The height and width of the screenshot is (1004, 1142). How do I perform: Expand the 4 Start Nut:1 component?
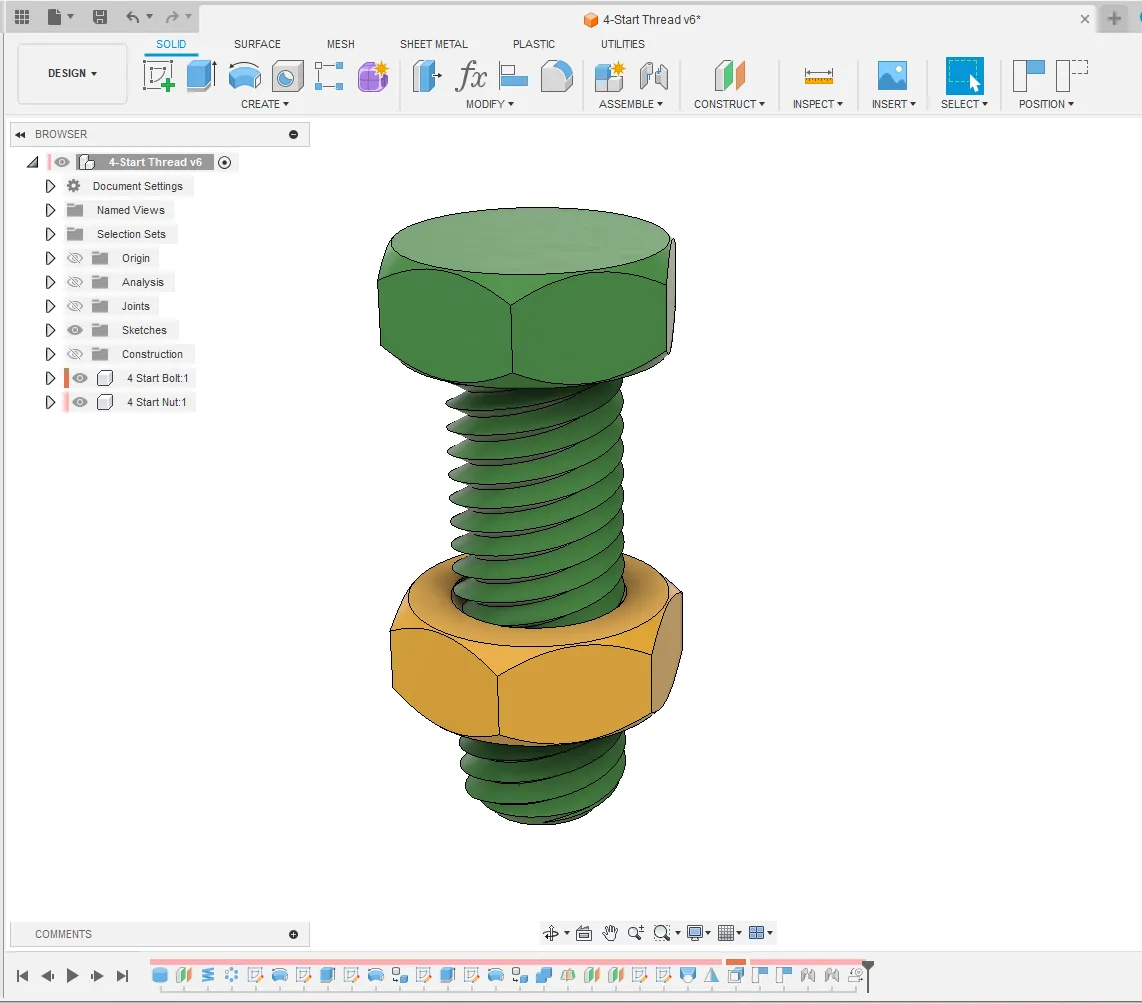[50, 402]
